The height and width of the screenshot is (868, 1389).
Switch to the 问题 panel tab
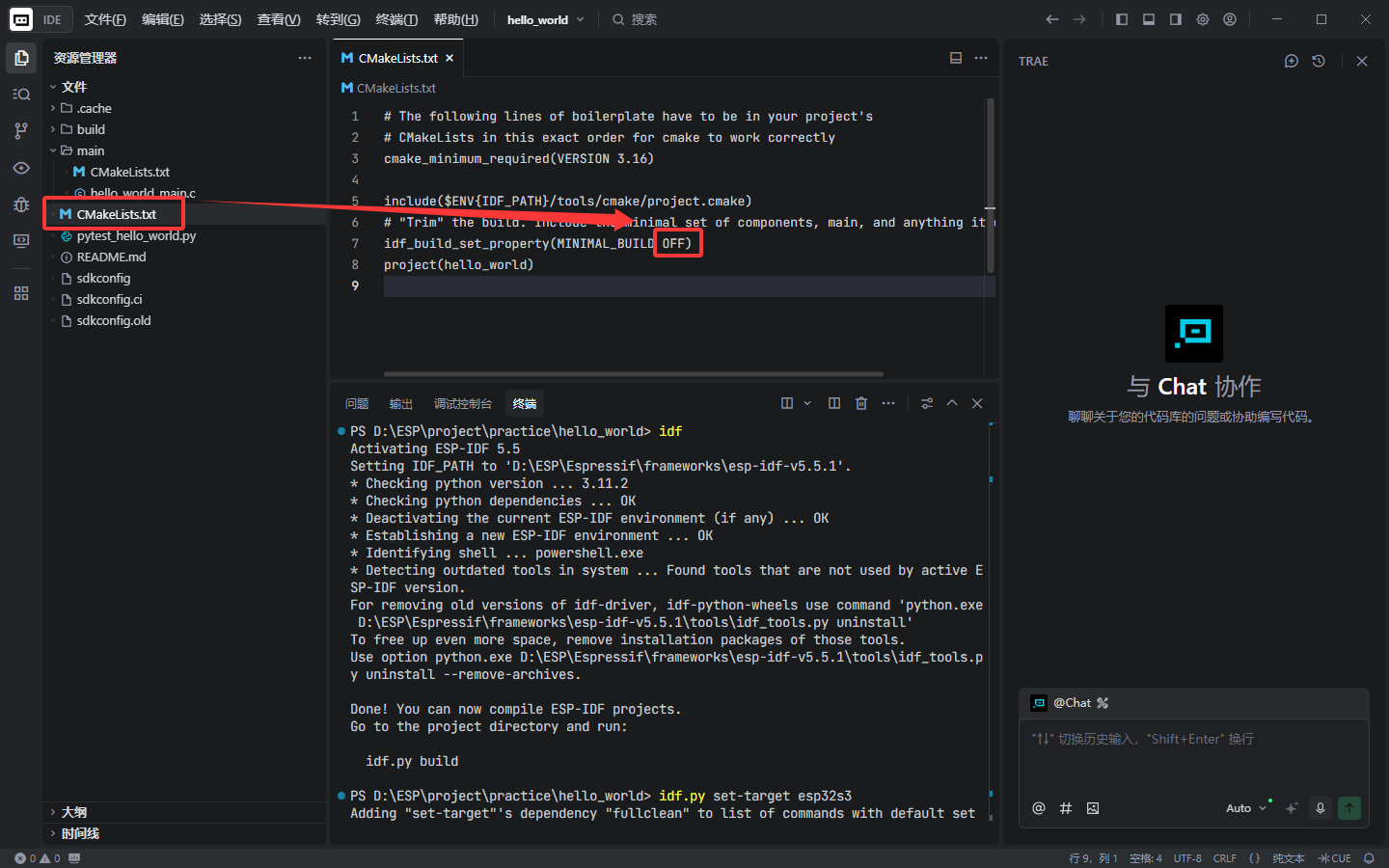(x=357, y=403)
